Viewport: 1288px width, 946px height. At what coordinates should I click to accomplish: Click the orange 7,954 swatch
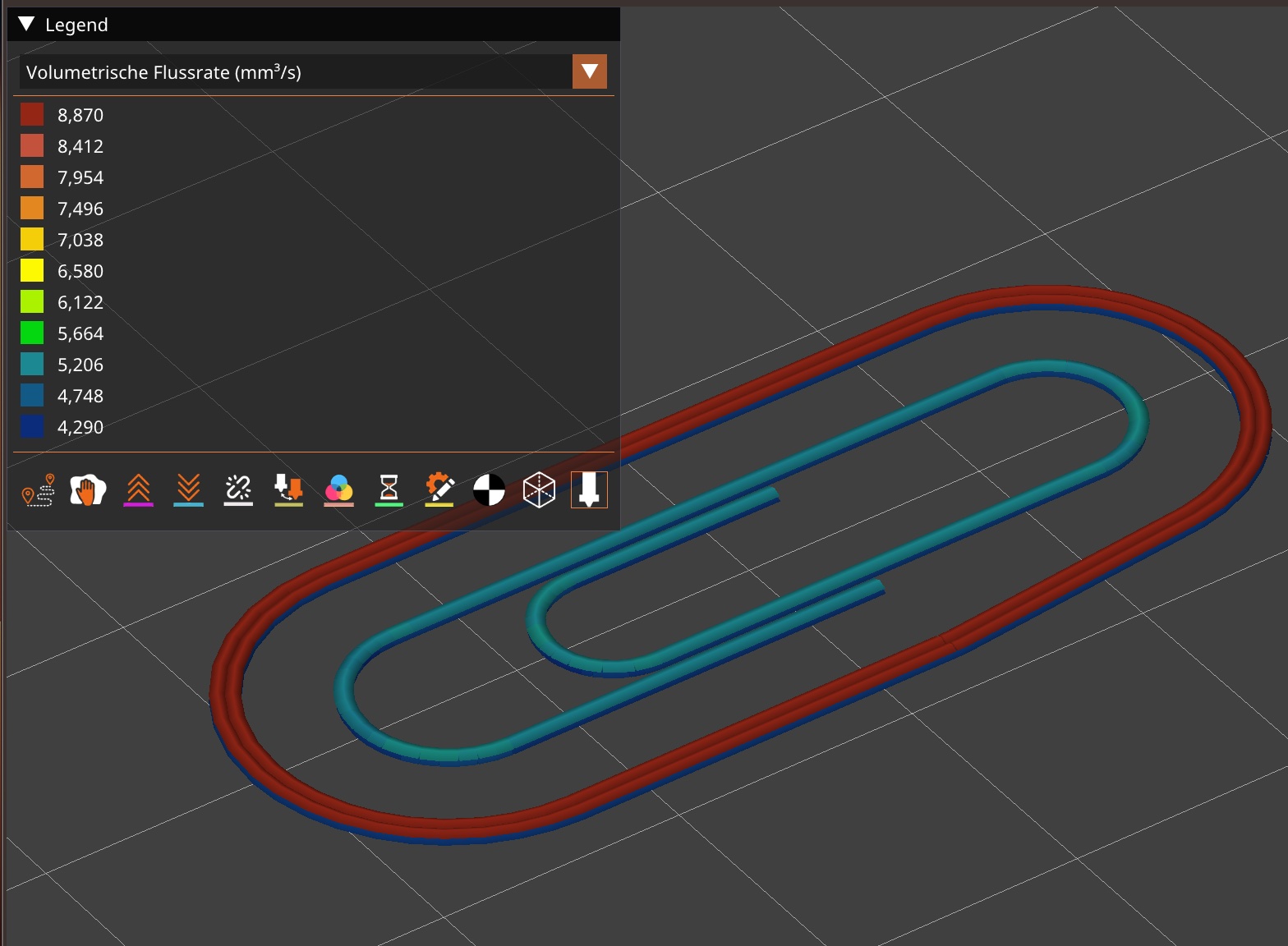click(32, 177)
